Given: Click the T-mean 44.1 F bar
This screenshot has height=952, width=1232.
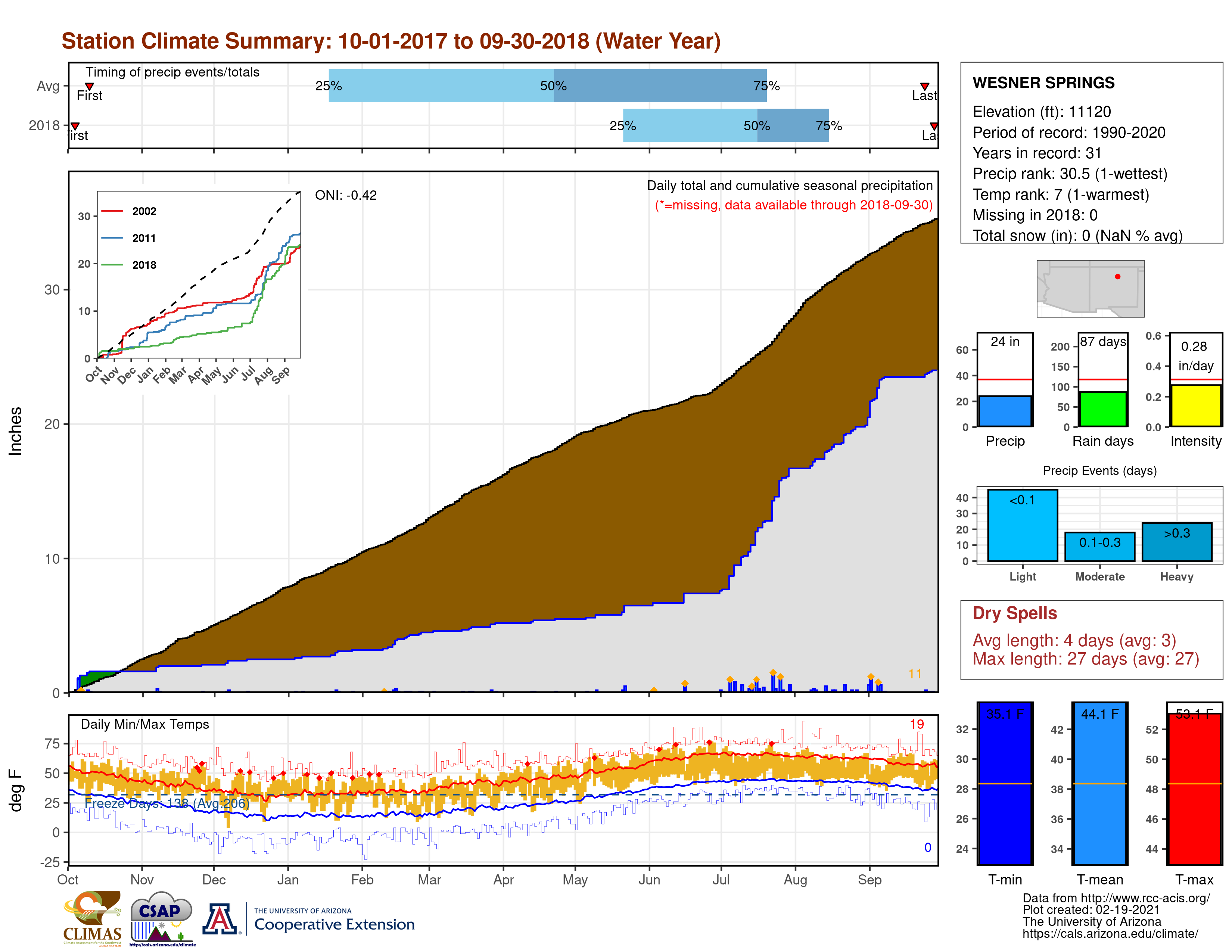Looking at the screenshot, I should coord(1100,783).
